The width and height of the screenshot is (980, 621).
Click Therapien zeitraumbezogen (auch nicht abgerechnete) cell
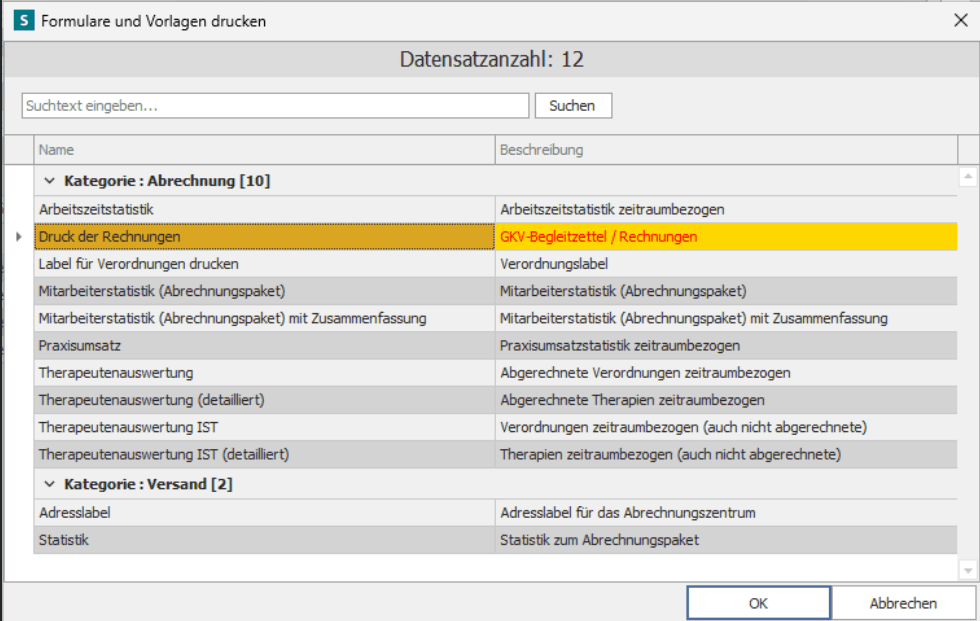coord(726,454)
